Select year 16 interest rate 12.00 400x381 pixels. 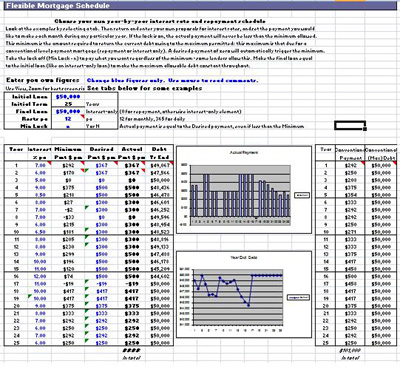coord(40,276)
